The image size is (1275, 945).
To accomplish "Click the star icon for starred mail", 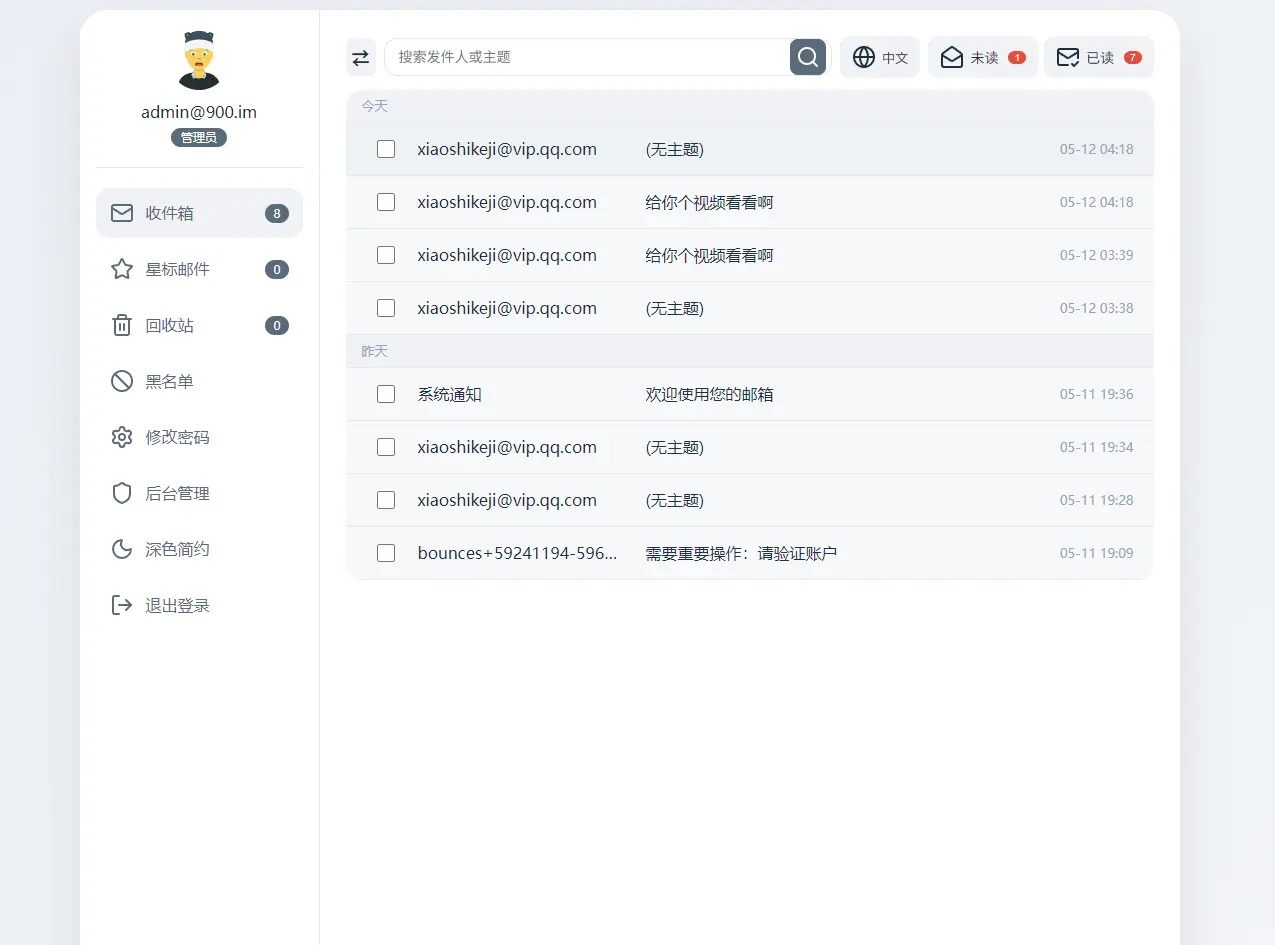I will 122,269.
